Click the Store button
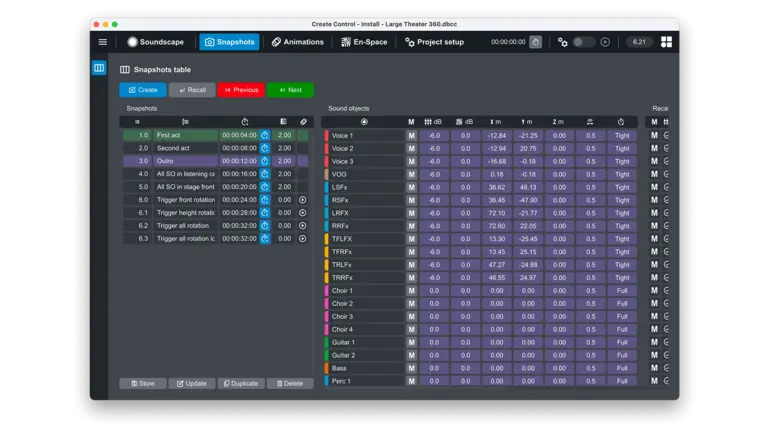The image size is (768, 433). coord(143,384)
